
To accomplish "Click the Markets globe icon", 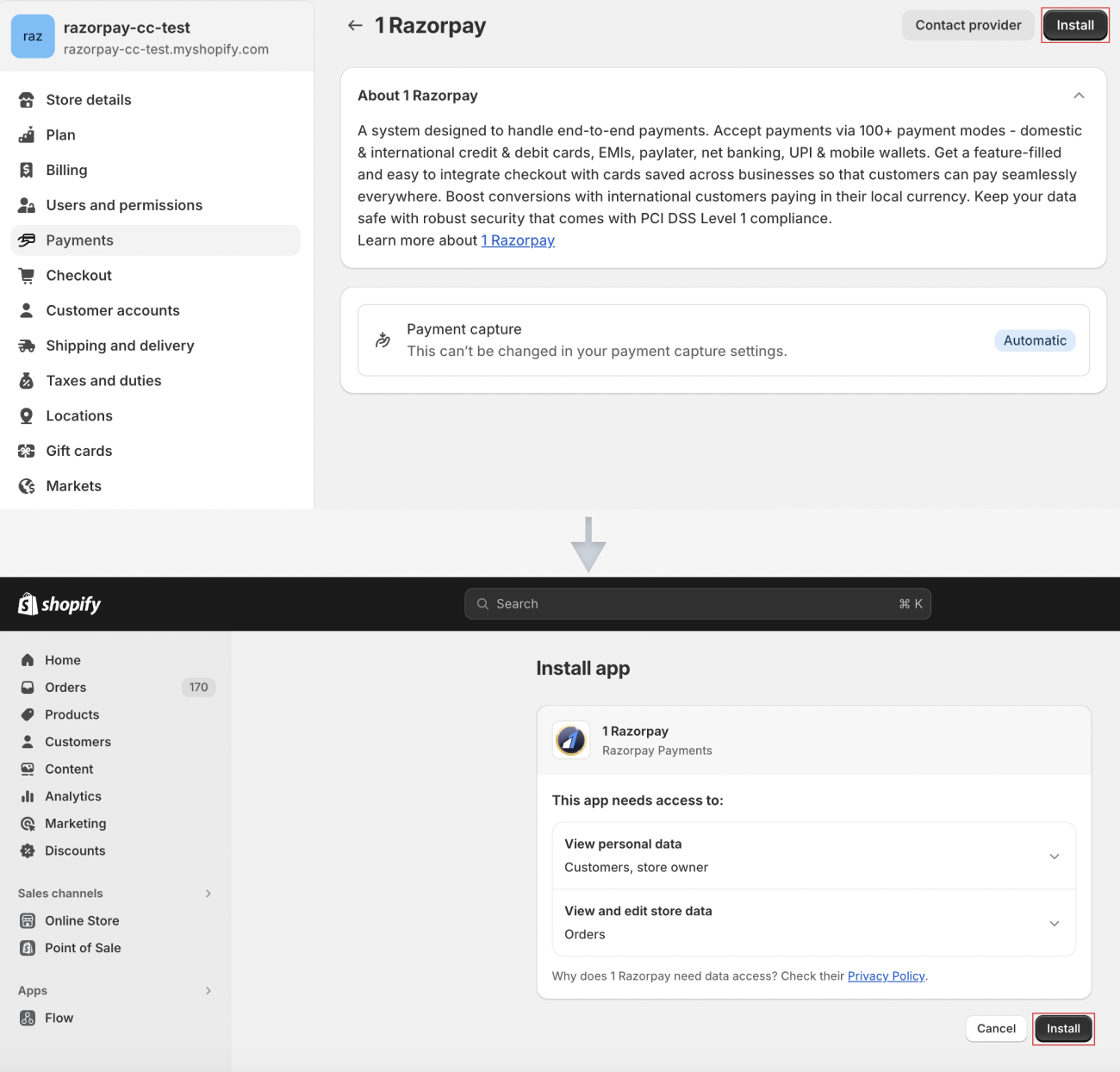I will click(27, 486).
